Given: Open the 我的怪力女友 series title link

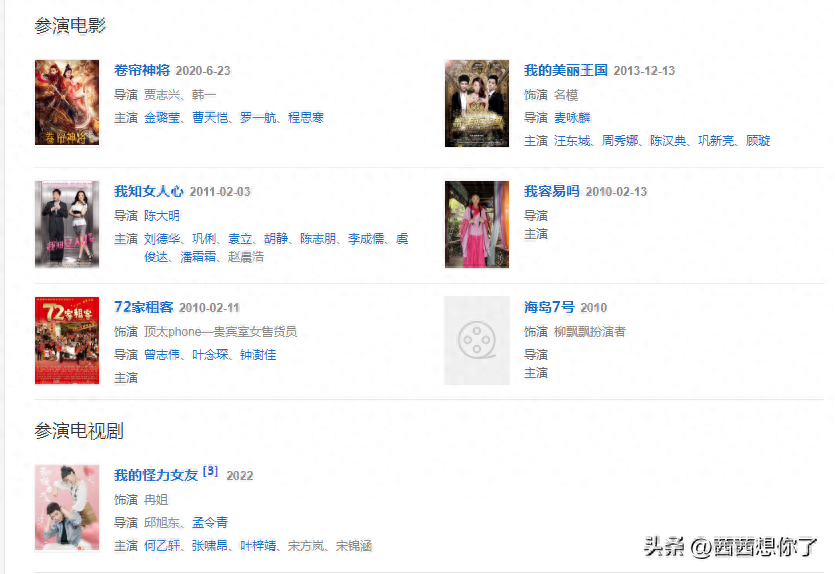Looking at the screenshot, I should click(x=156, y=475).
